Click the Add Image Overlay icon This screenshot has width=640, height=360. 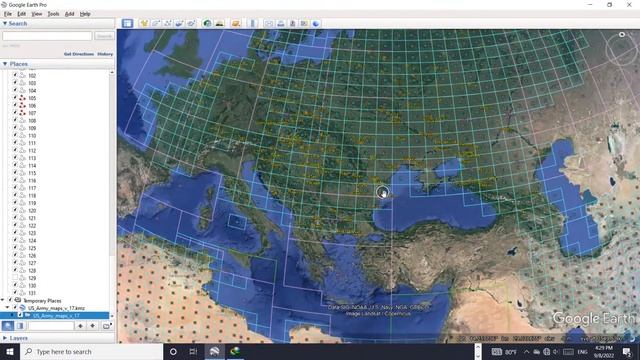[180, 23]
